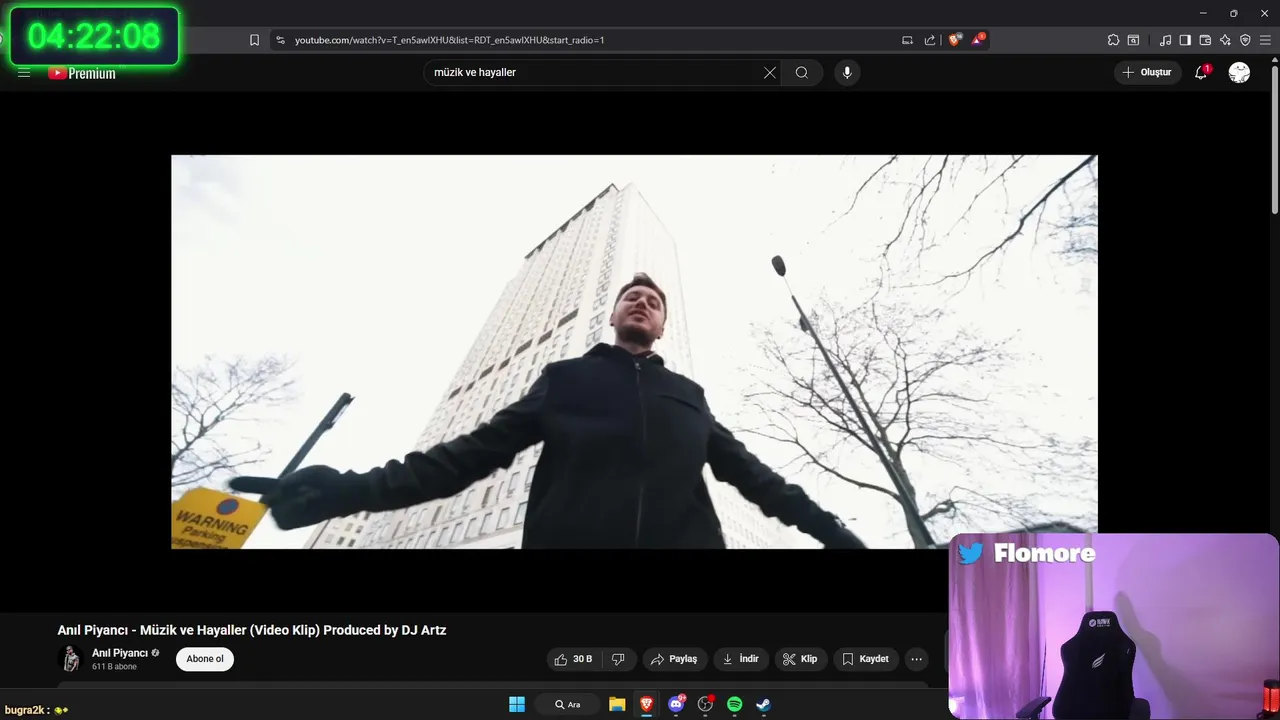Open Brave Rewards triangle icon
The width and height of the screenshot is (1280, 720).
click(978, 40)
